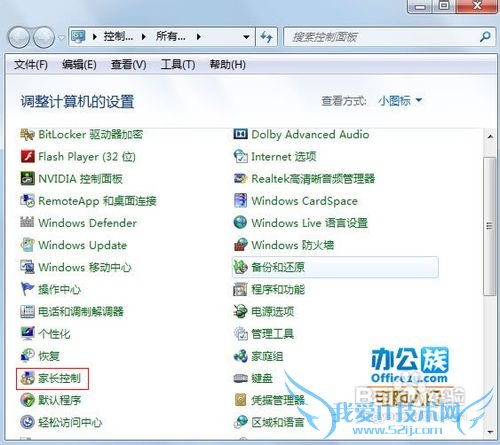
Task: Expand the arrow before 控制... breadcrumb
Action: pos(95,37)
